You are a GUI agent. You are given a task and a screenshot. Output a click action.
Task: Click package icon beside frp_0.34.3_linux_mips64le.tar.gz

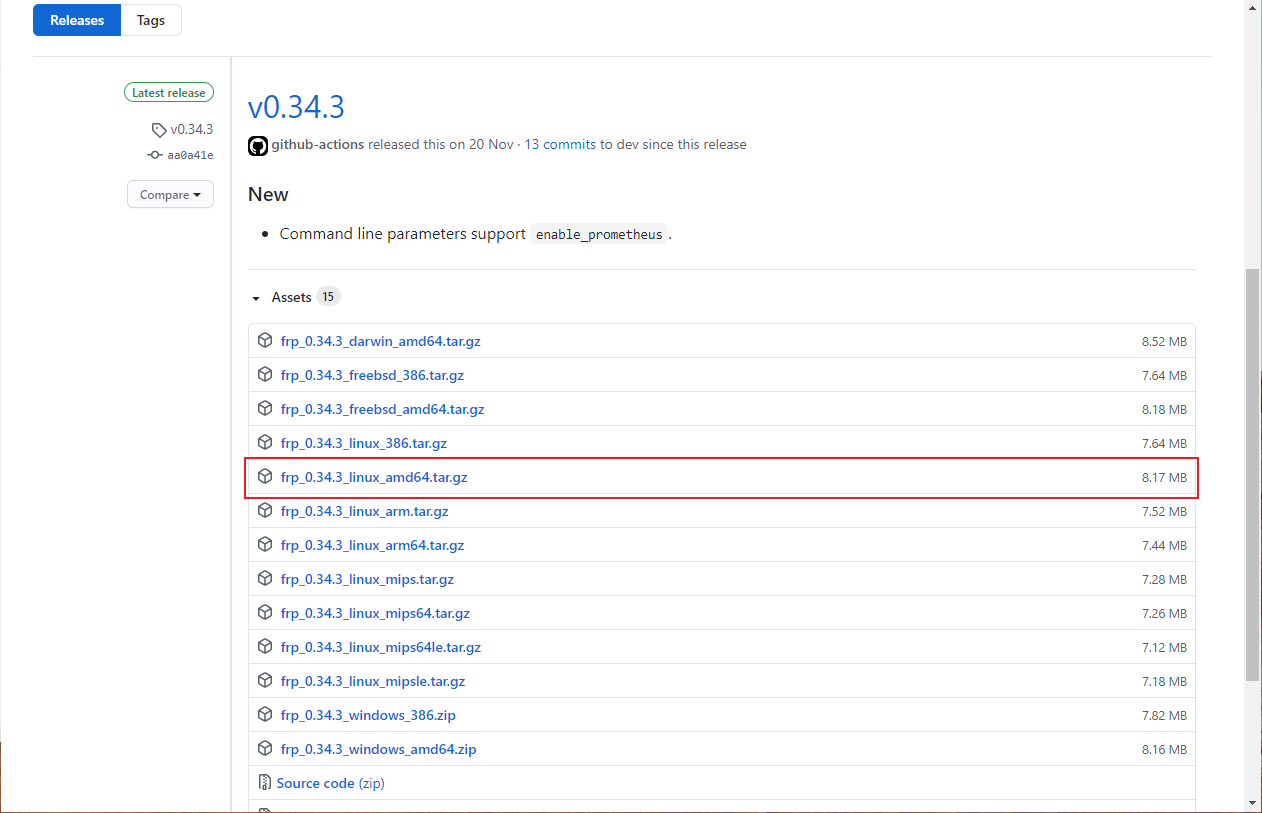pyautogui.click(x=265, y=646)
